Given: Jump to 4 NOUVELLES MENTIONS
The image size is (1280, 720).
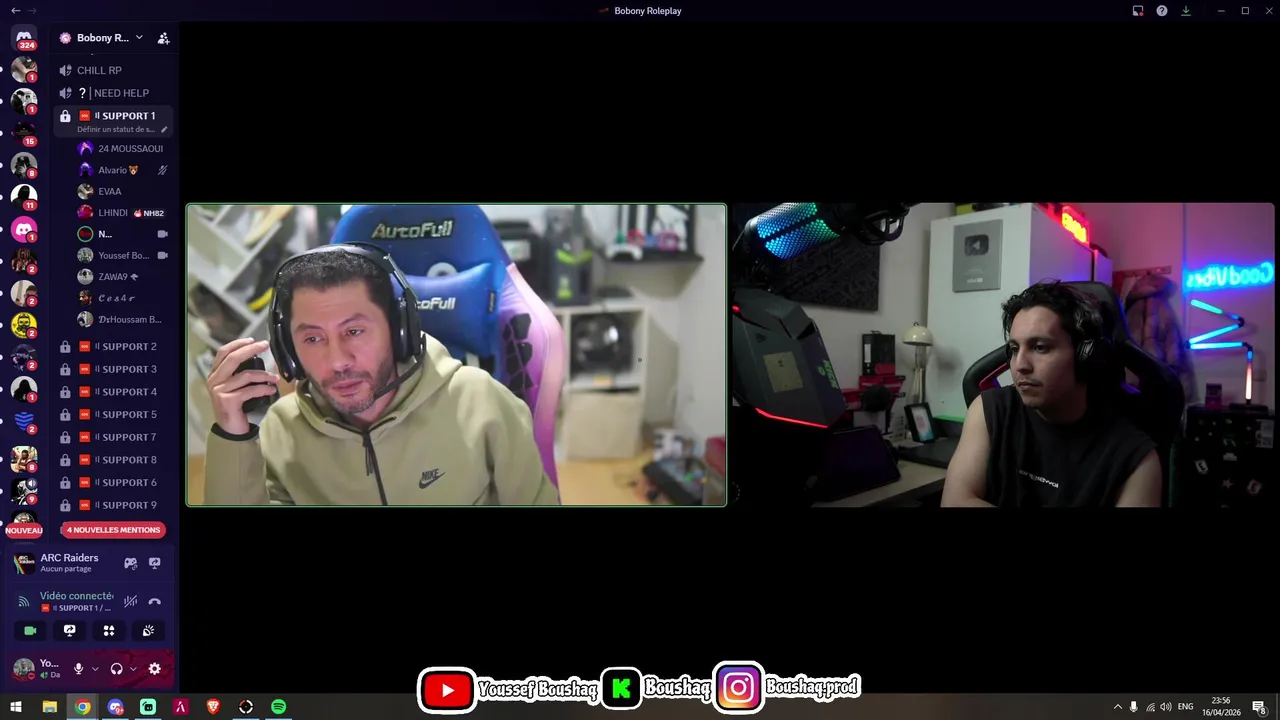Looking at the screenshot, I should (x=113, y=530).
